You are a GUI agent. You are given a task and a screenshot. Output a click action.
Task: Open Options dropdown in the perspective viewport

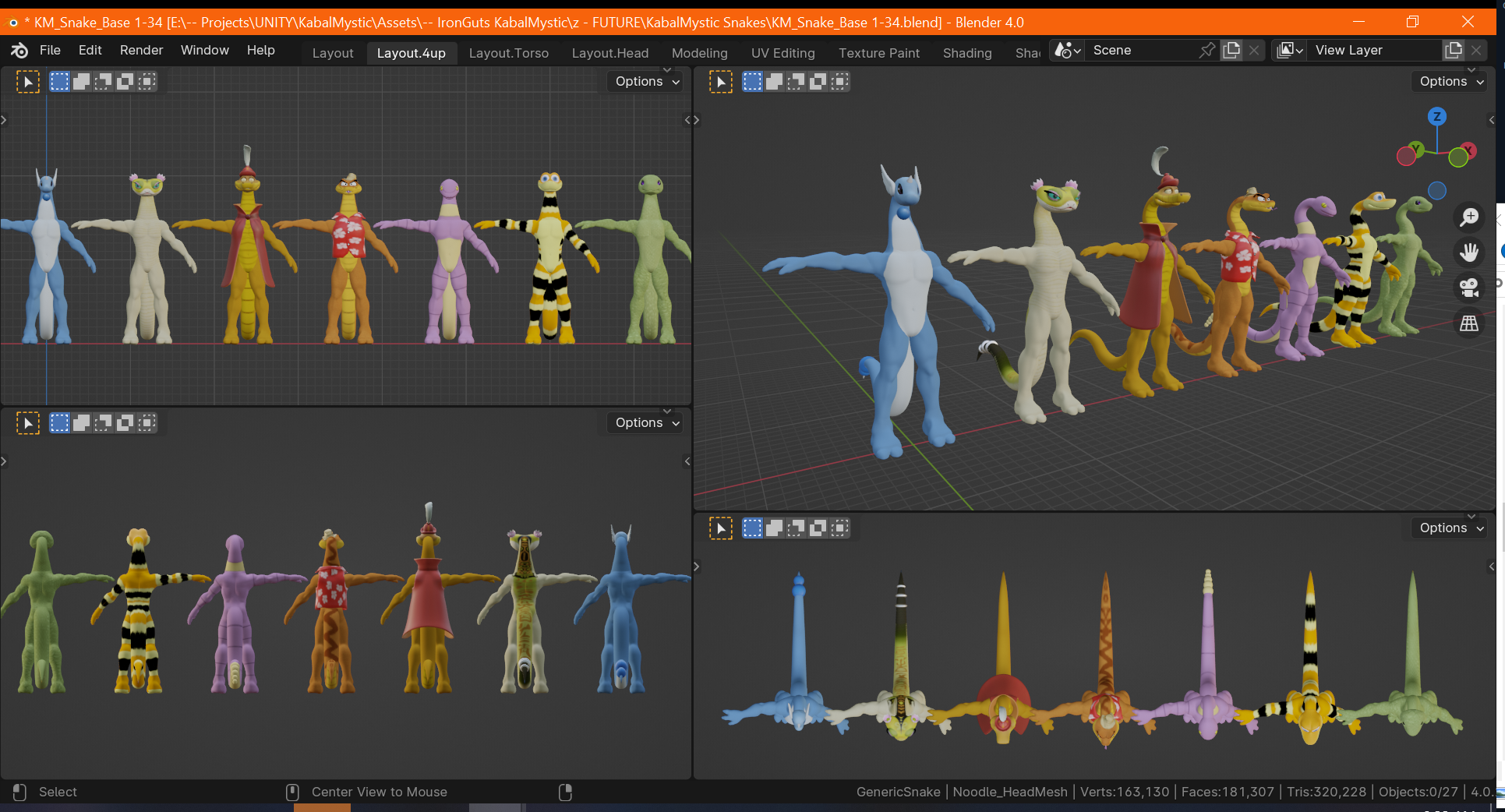1451,81
